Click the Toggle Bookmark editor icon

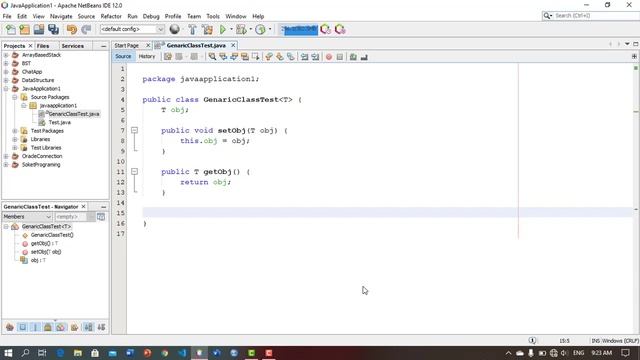click(291, 57)
